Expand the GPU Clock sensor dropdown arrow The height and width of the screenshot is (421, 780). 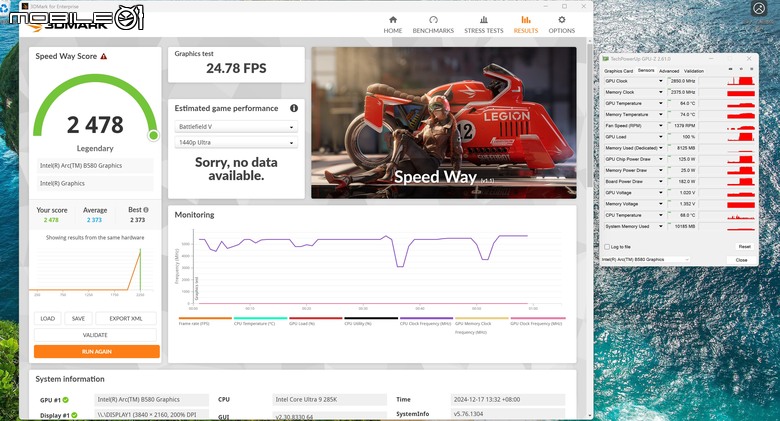click(x=661, y=81)
